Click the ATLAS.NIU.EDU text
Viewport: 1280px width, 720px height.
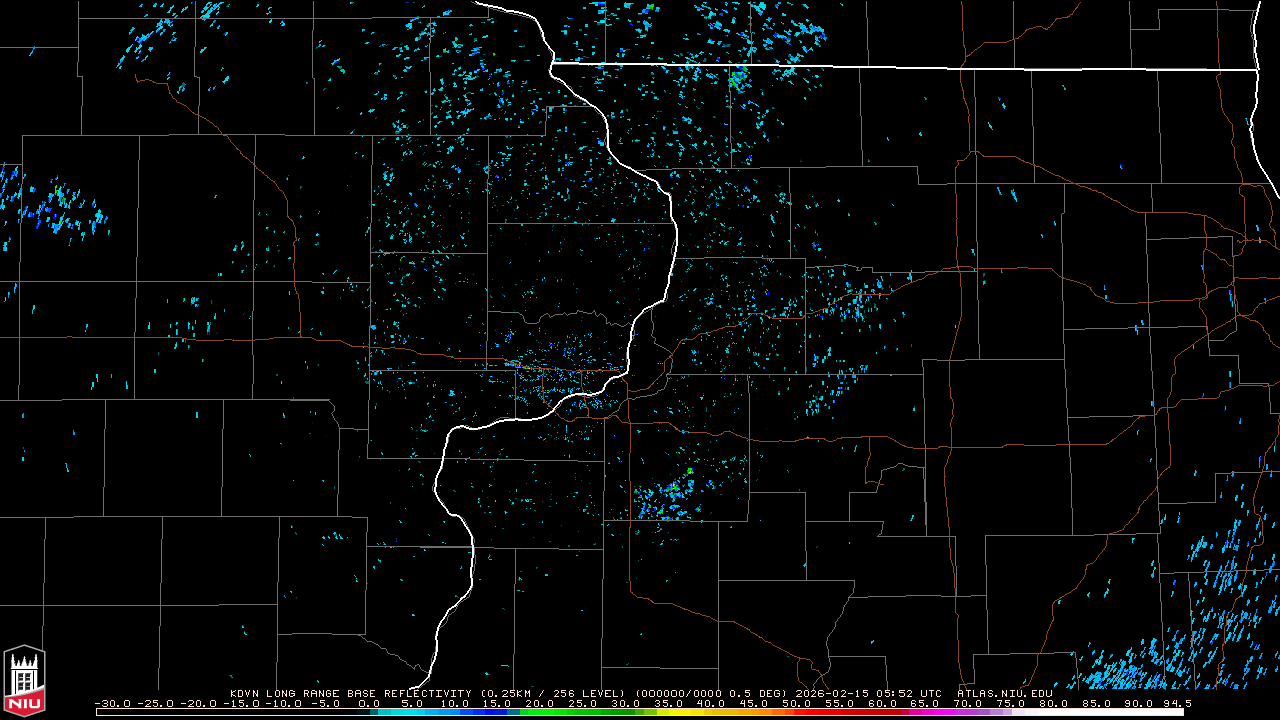[x=1004, y=693]
